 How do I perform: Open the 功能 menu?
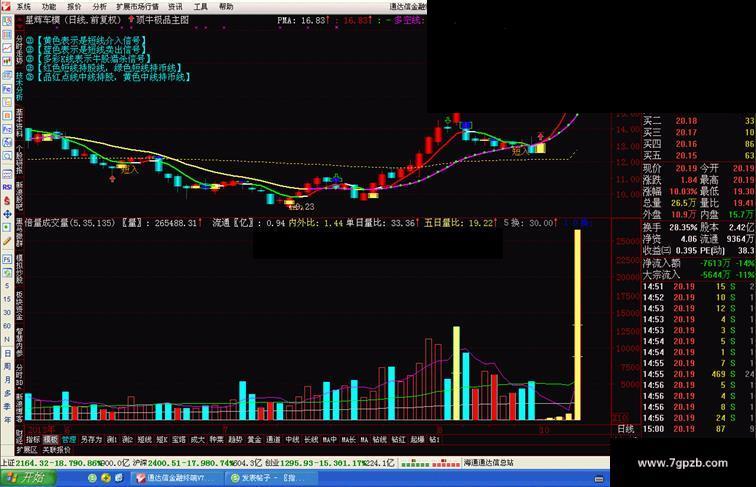(x=49, y=6)
